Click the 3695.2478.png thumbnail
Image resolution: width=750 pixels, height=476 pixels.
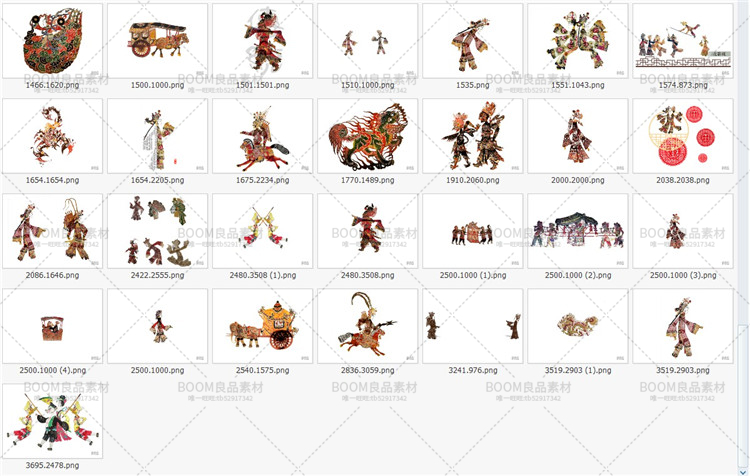53,421
